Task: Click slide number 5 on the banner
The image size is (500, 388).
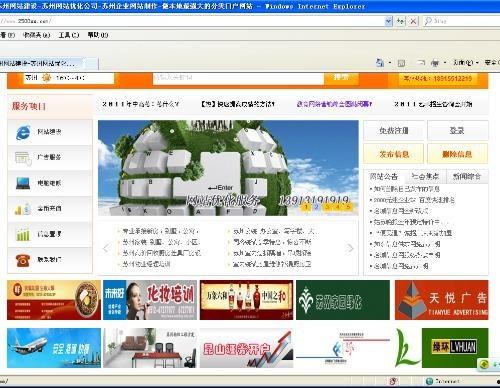Action: tap(348, 207)
